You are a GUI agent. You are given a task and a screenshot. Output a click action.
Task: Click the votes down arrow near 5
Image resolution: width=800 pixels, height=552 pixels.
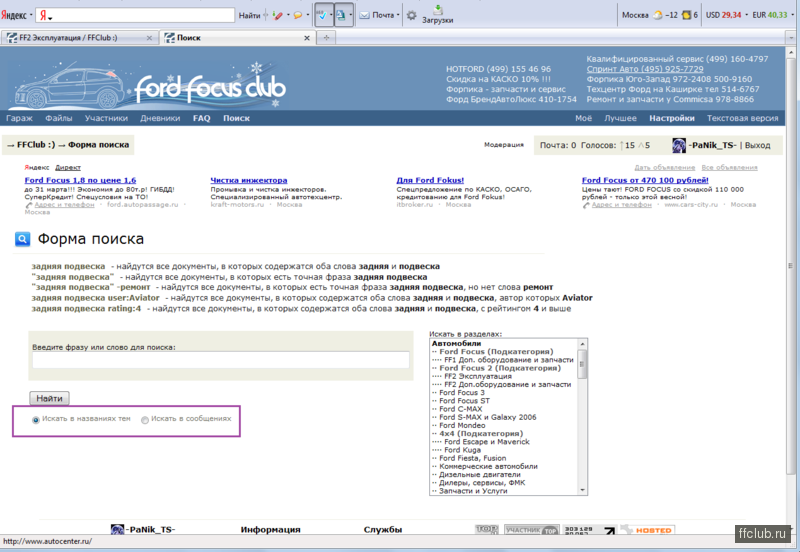tap(641, 145)
